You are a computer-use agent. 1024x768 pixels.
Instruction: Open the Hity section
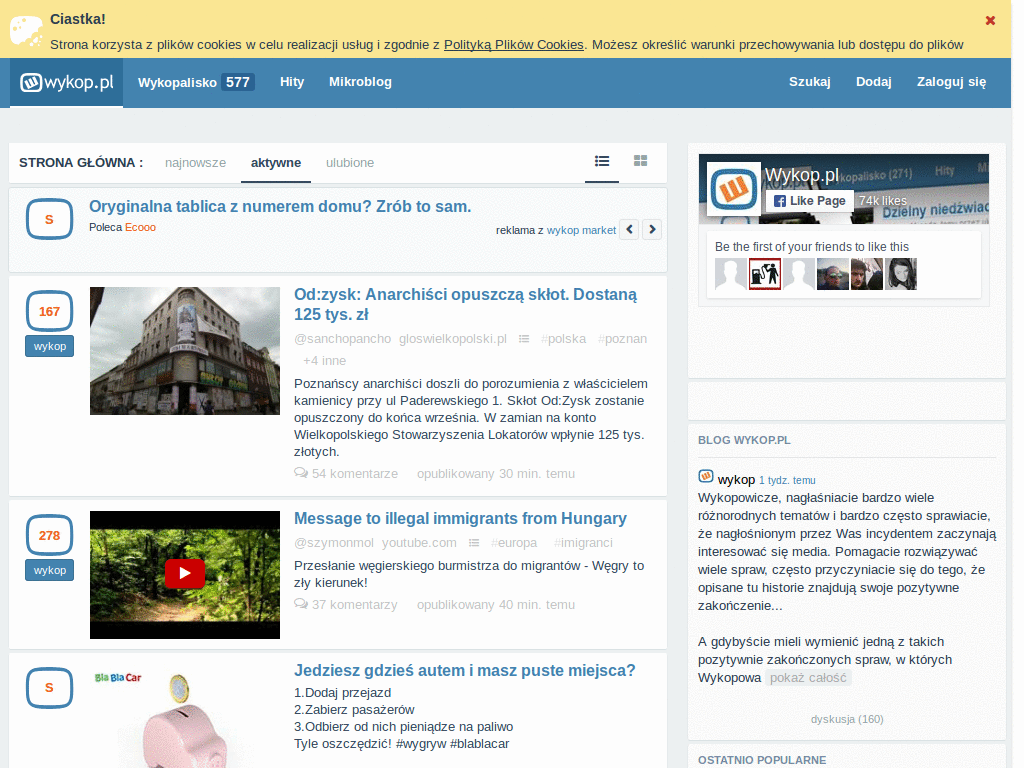292,82
